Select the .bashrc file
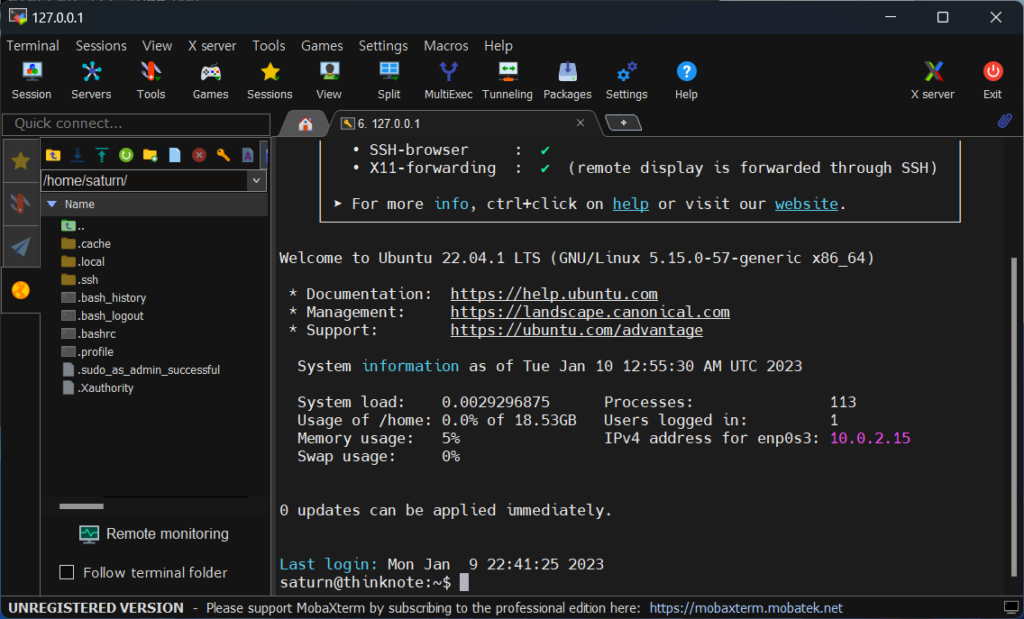This screenshot has width=1024, height=619. (89, 334)
